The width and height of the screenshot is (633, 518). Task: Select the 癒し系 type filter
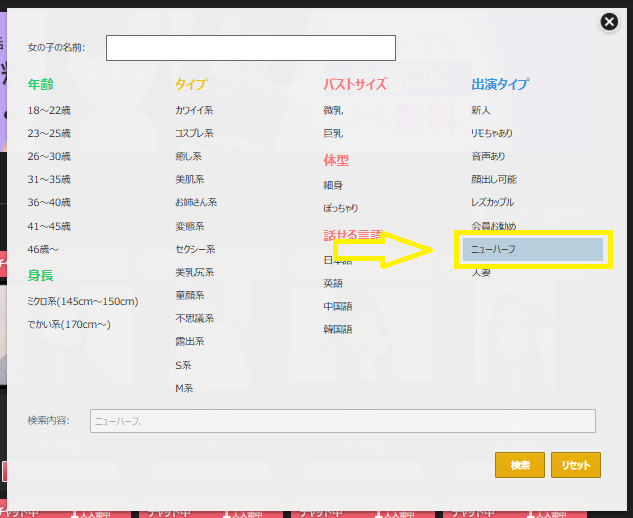[x=189, y=156]
